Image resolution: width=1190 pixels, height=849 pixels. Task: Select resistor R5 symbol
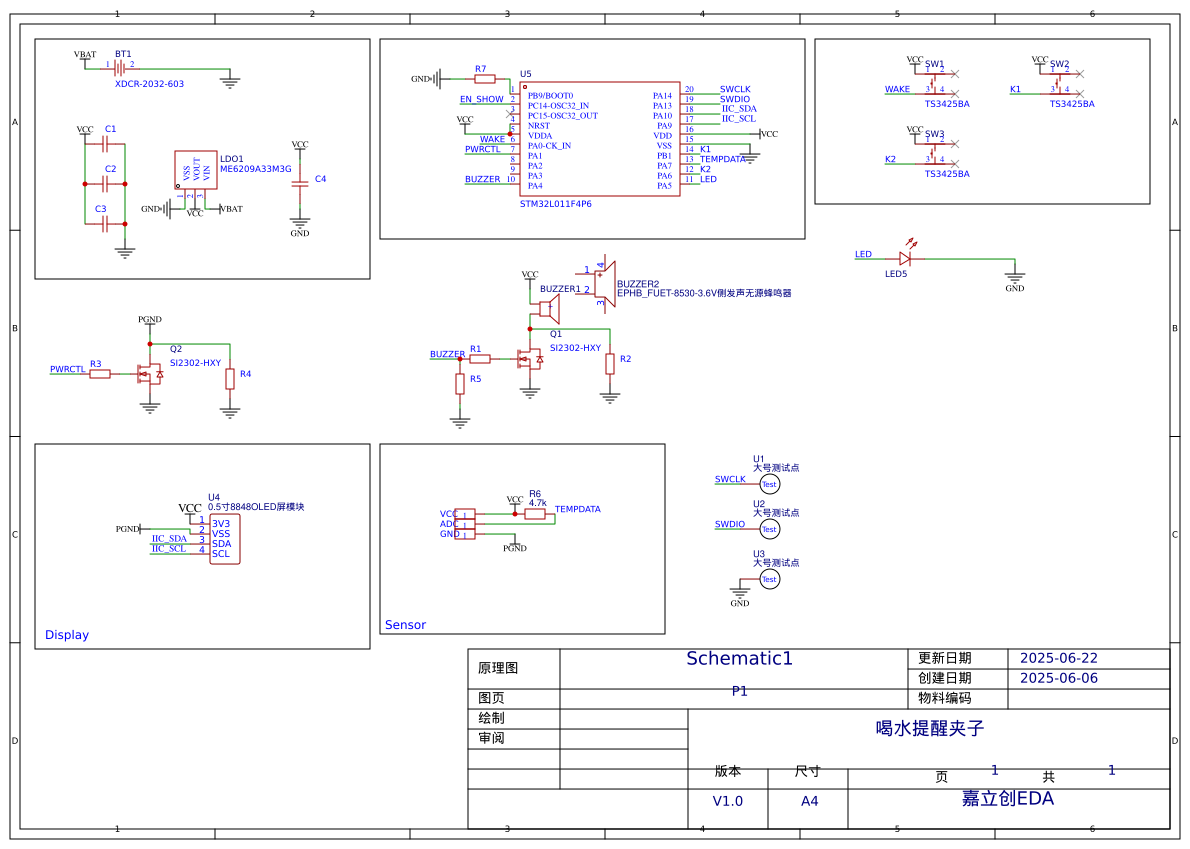(460, 384)
